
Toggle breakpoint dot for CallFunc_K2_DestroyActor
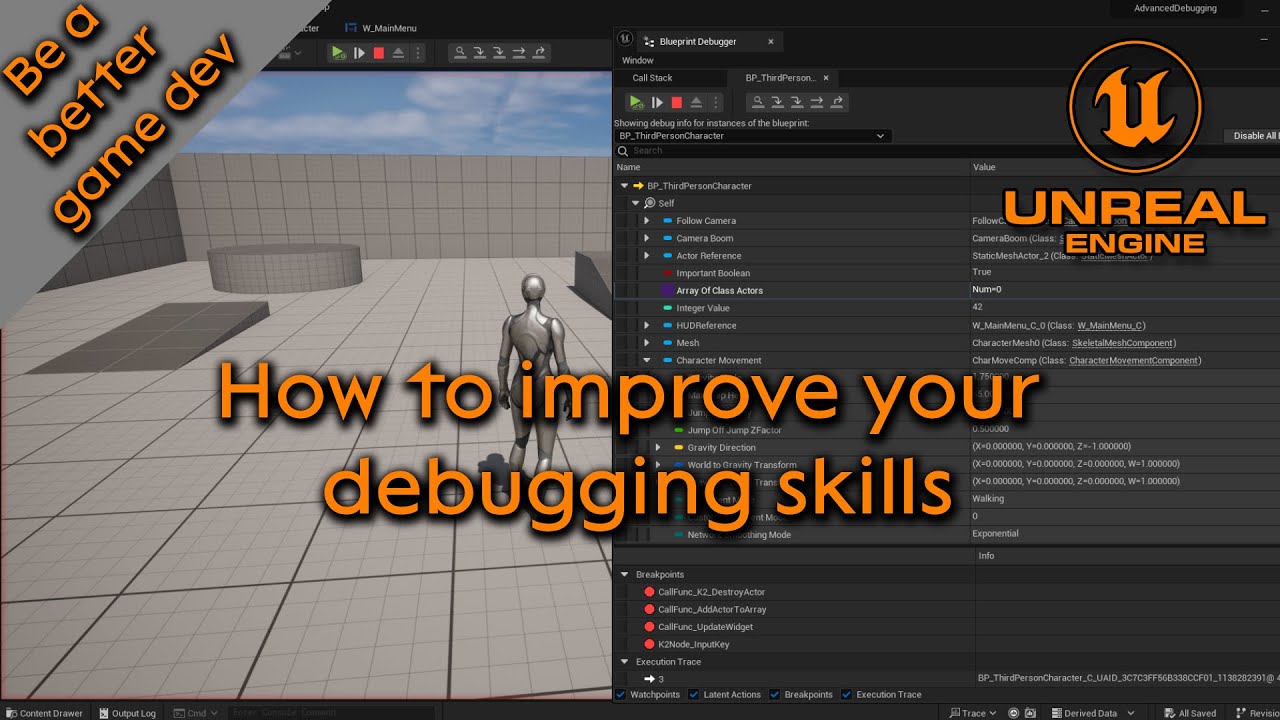click(x=650, y=592)
